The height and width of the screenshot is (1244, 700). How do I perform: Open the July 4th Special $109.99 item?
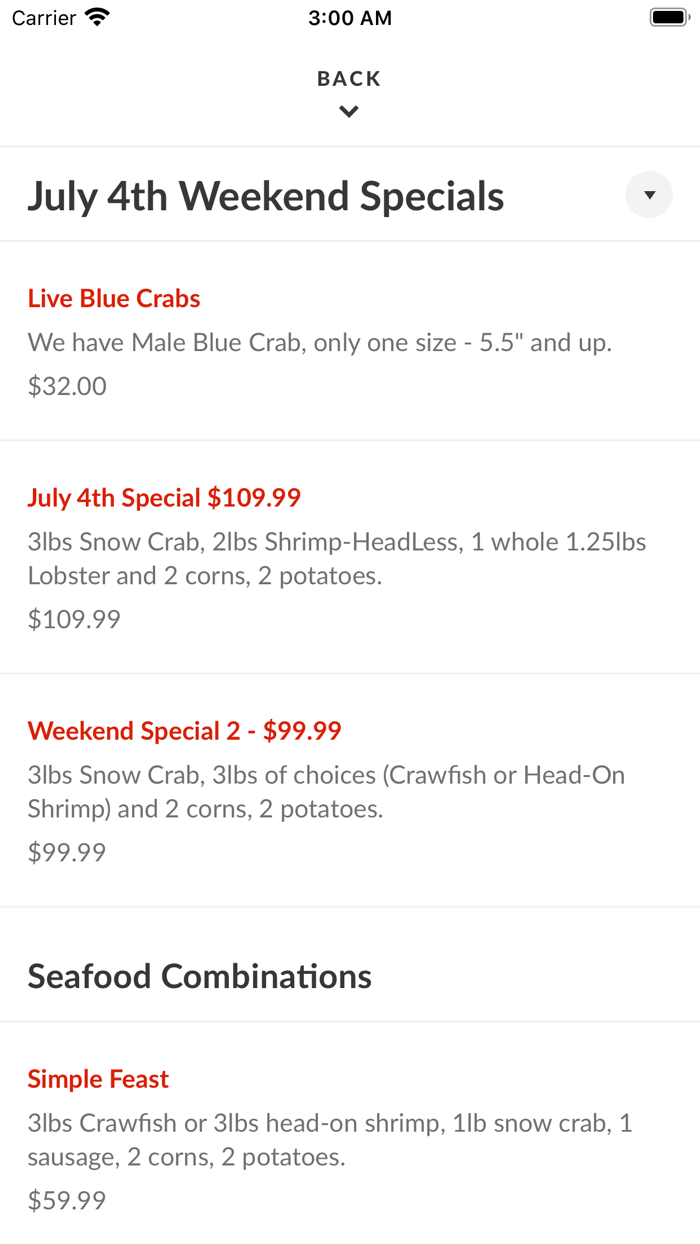[x=164, y=497]
